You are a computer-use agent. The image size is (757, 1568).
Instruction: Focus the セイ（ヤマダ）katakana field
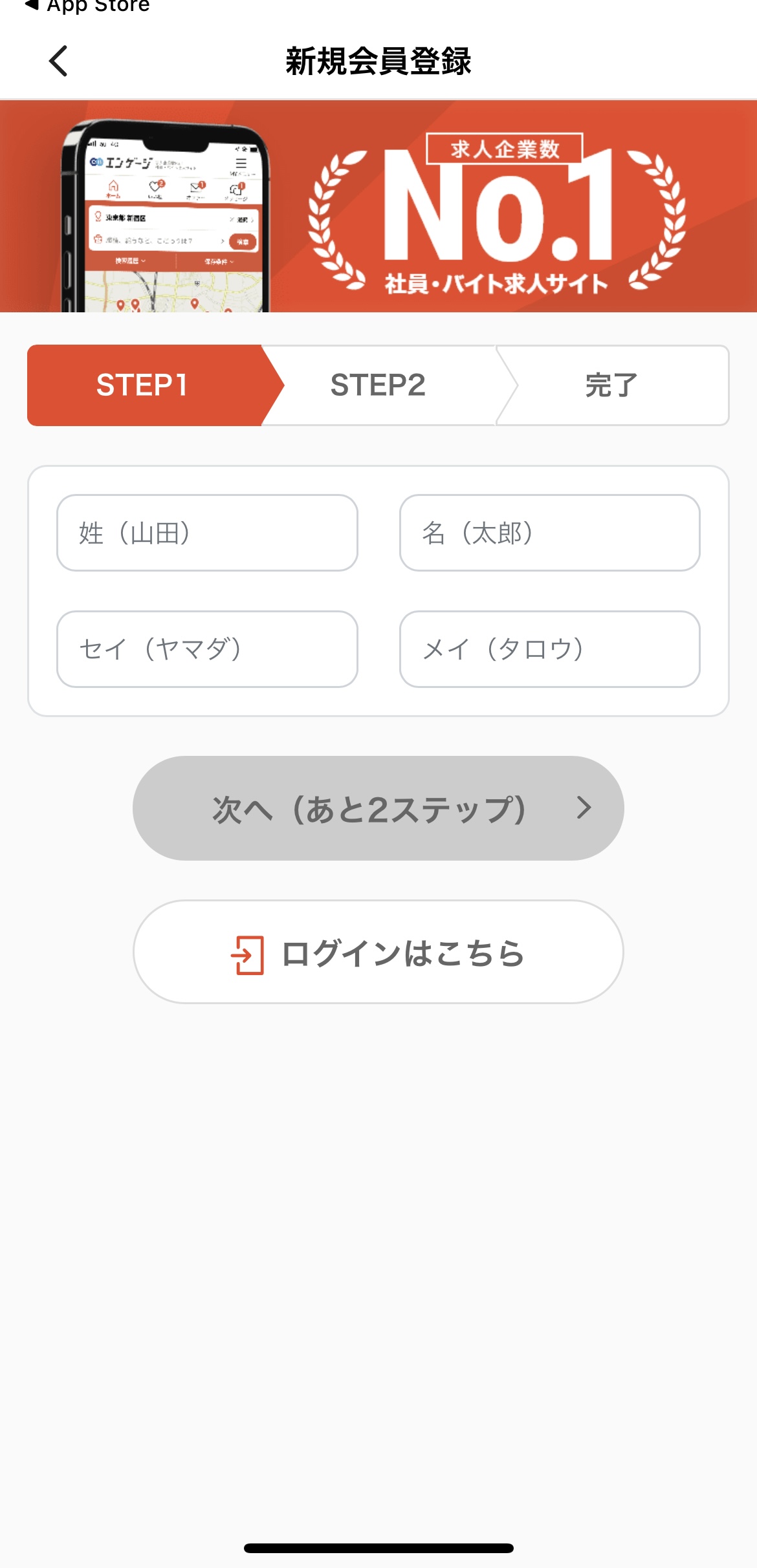click(207, 649)
